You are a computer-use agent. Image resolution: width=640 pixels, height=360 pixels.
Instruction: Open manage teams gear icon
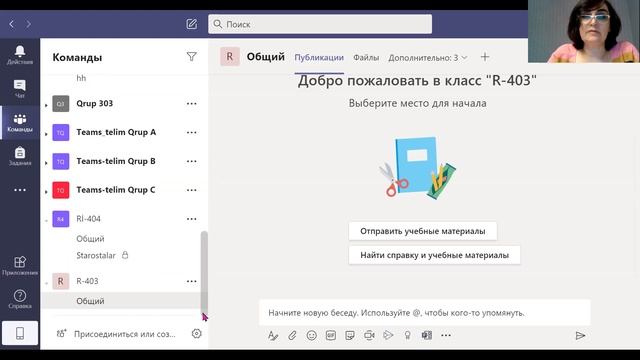coord(196,333)
